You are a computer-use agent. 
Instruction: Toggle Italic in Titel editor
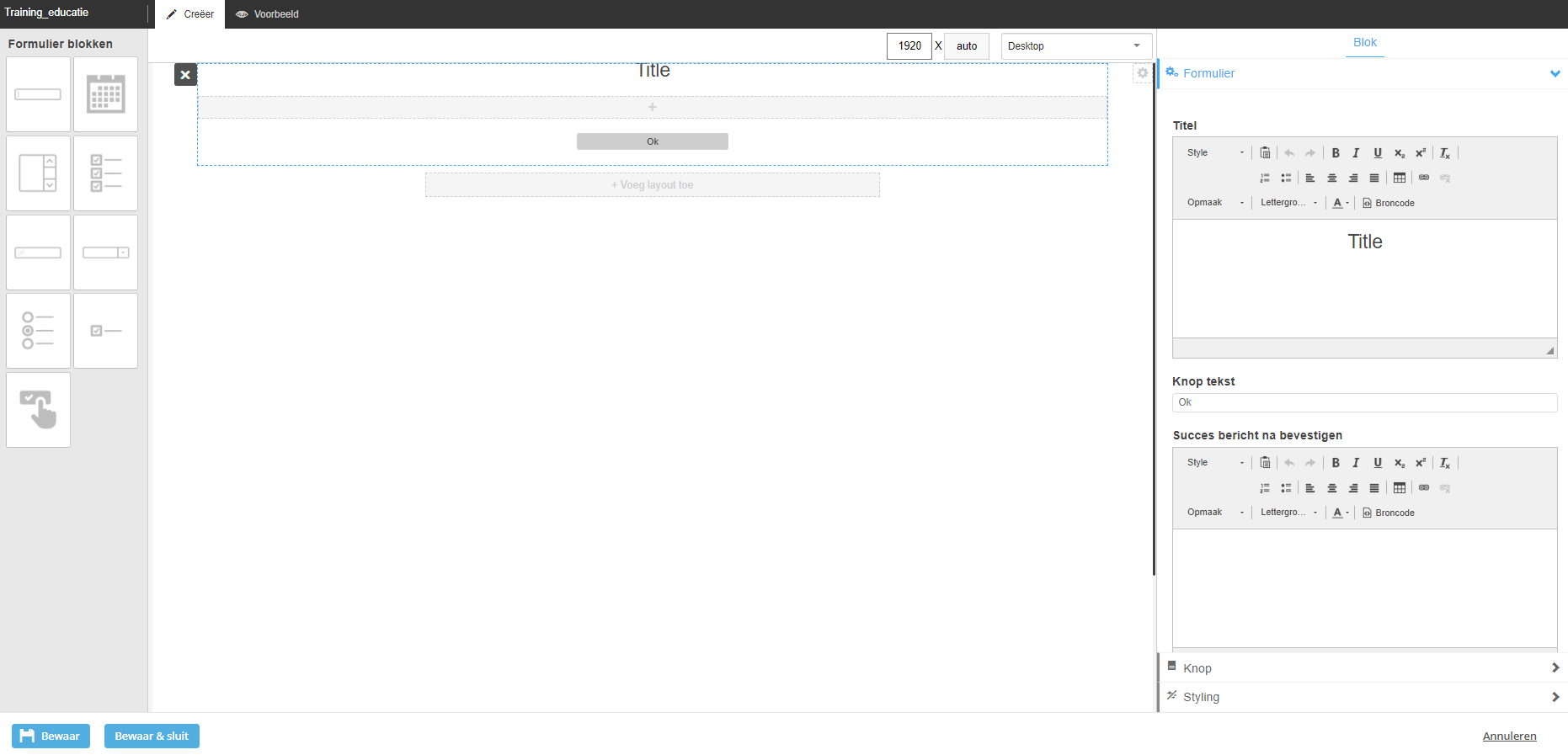click(x=1356, y=153)
